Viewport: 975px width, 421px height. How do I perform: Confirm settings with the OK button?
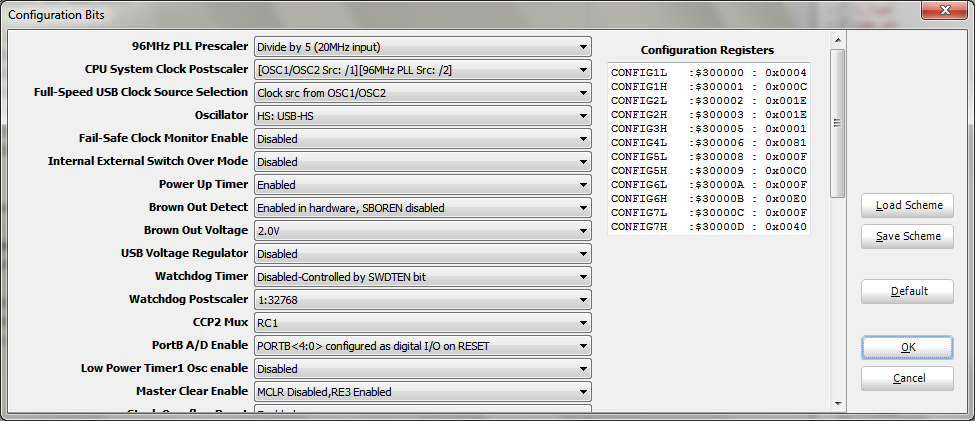tap(908, 347)
